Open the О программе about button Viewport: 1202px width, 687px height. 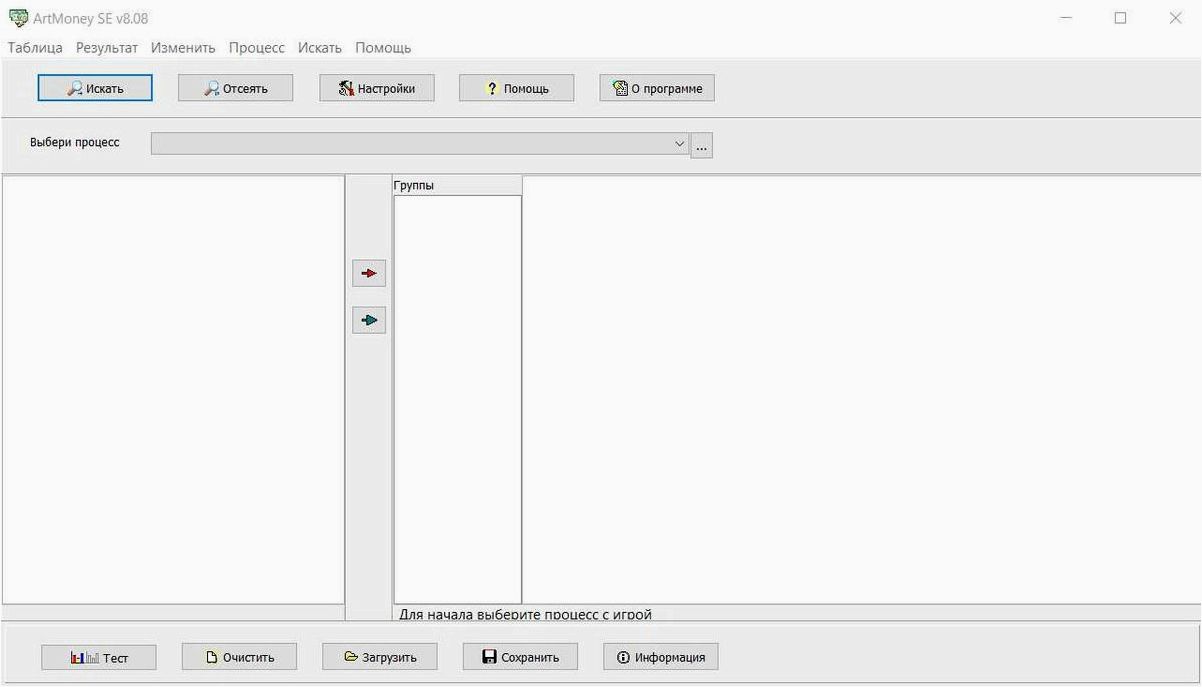[x=657, y=88]
